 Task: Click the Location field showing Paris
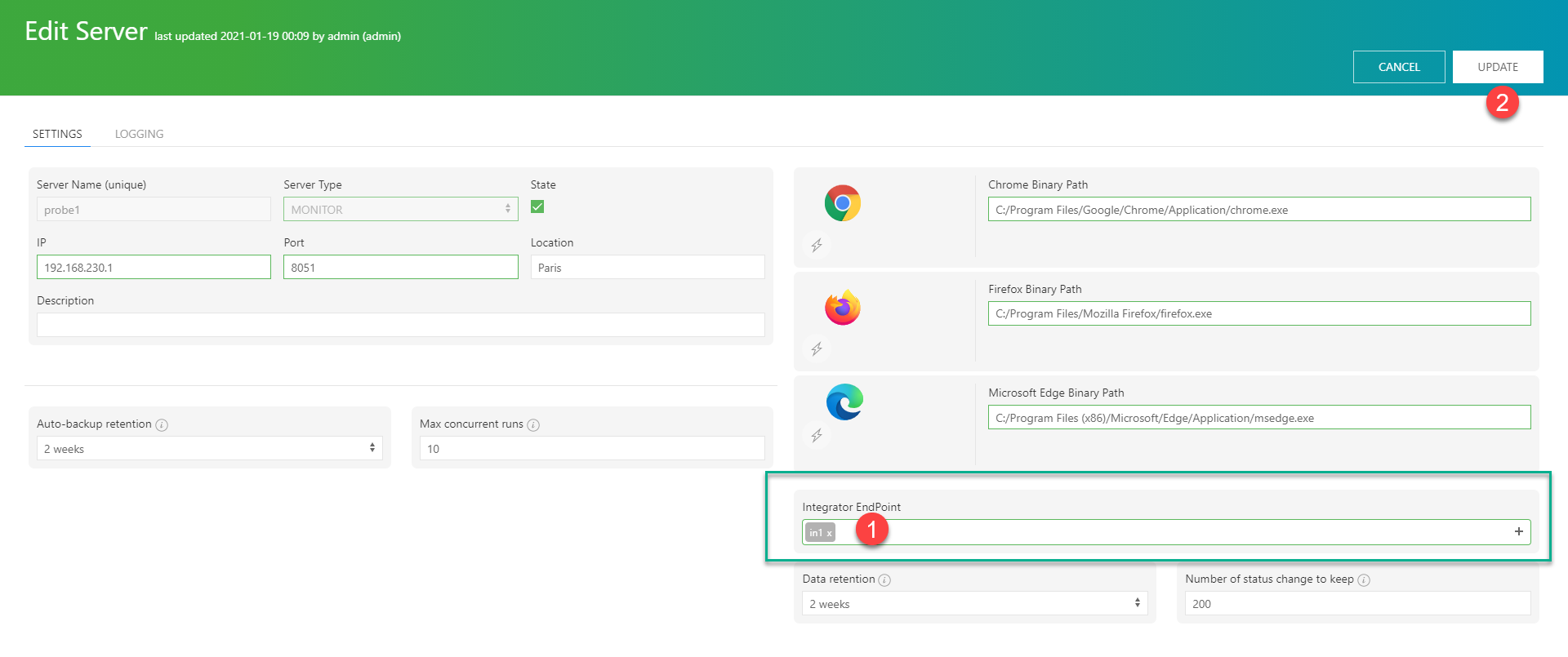click(648, 267)
